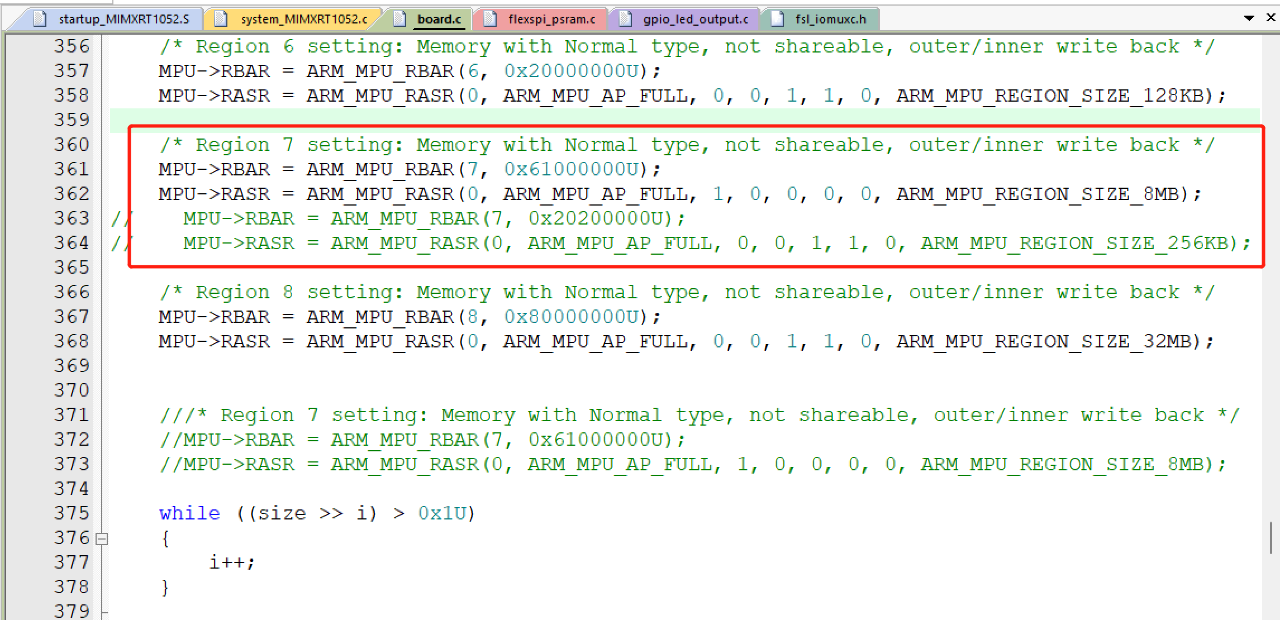1280x620 pixels.
Task: Click line number 361 in the margin
Action: tap(71, 169)
